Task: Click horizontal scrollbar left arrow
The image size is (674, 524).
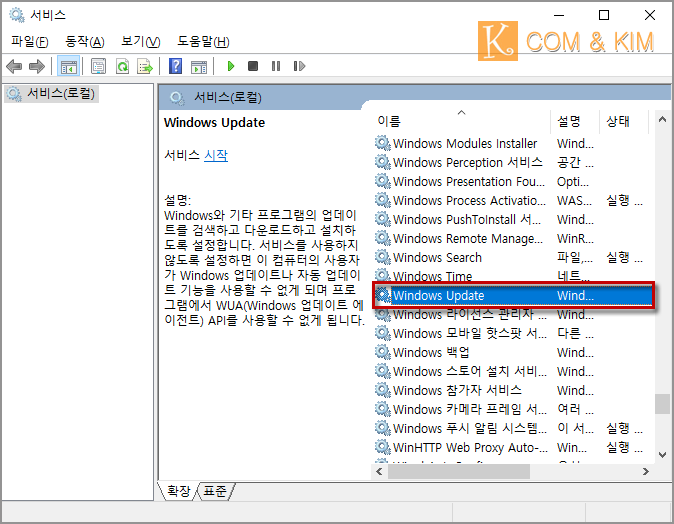Action: click(379, 472)
